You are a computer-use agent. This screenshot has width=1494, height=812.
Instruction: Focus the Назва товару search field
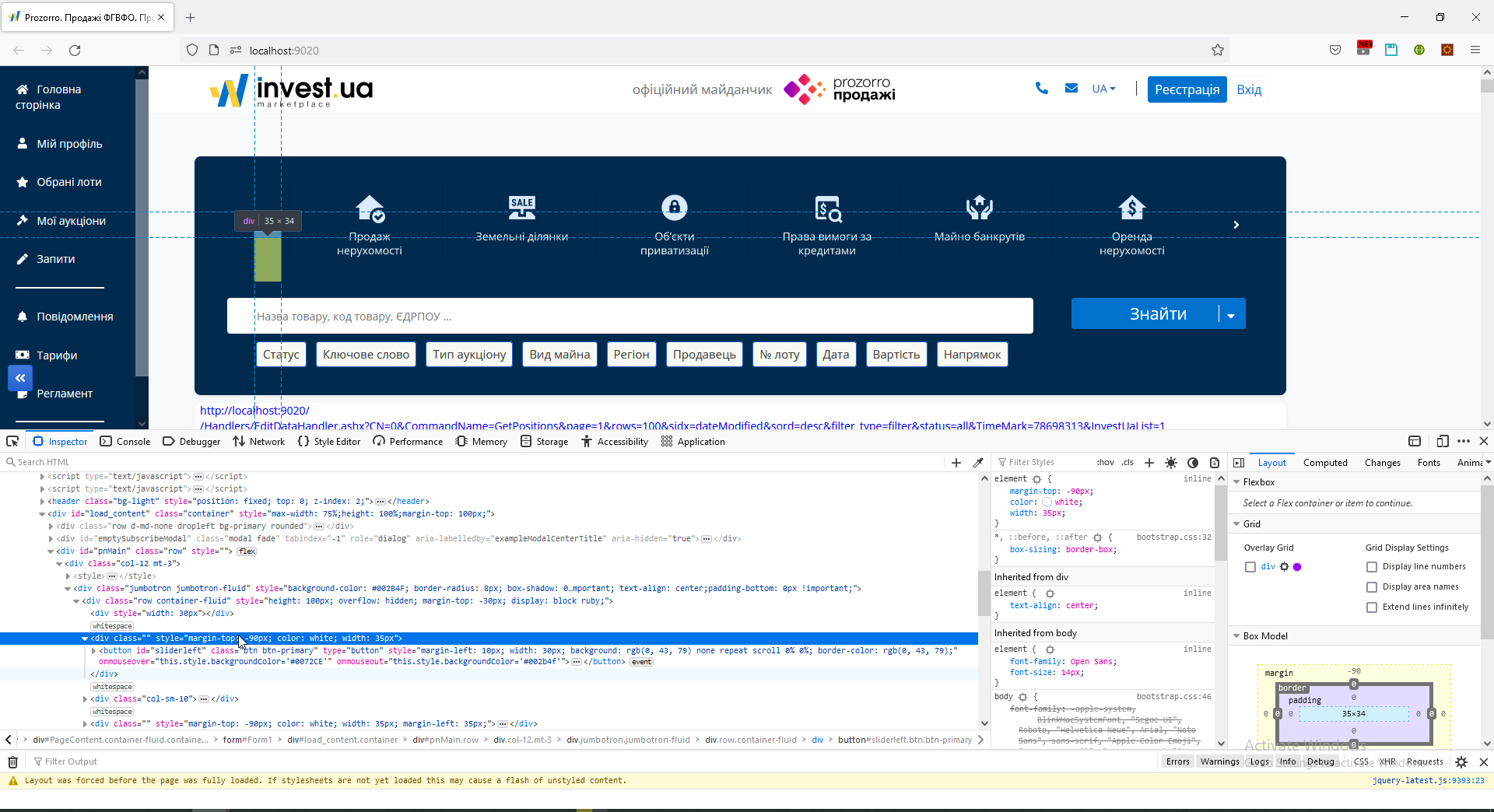(x=630, y=317)
